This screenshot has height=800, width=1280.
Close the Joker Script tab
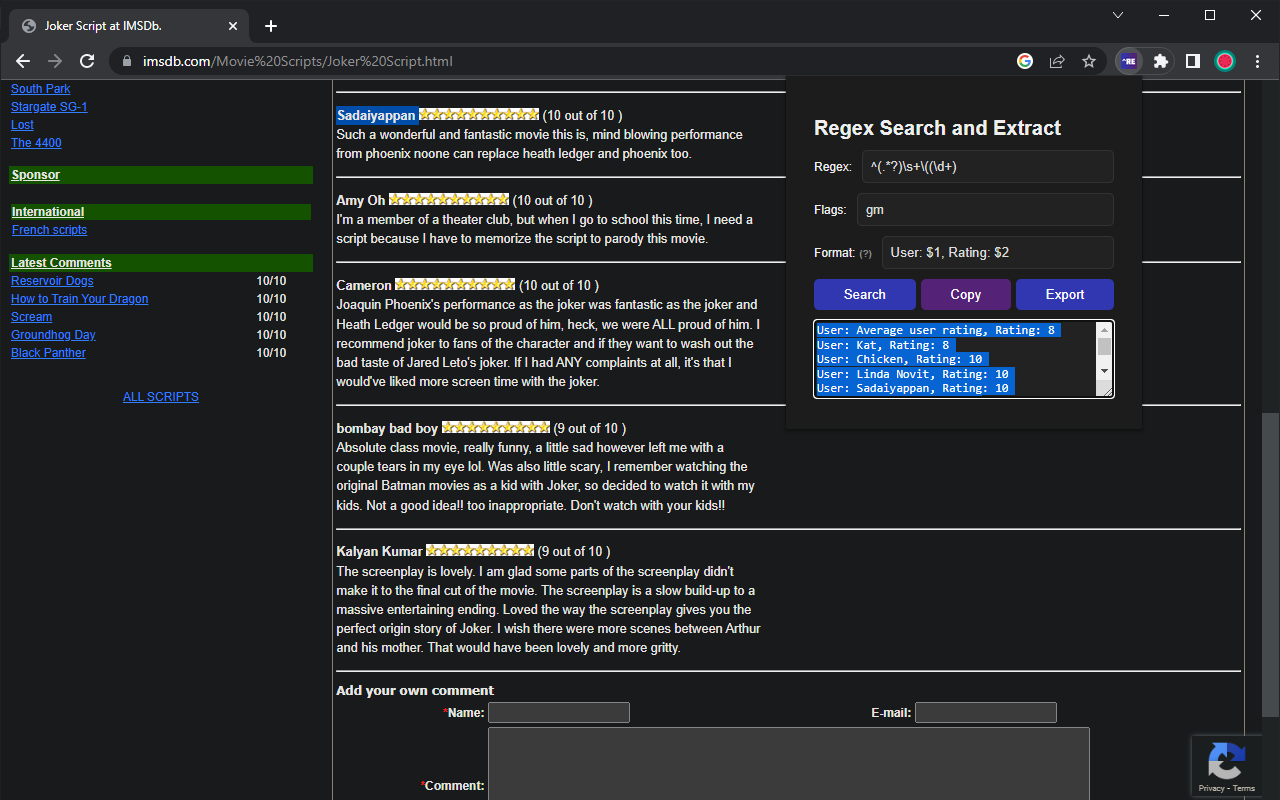(234, 26)
